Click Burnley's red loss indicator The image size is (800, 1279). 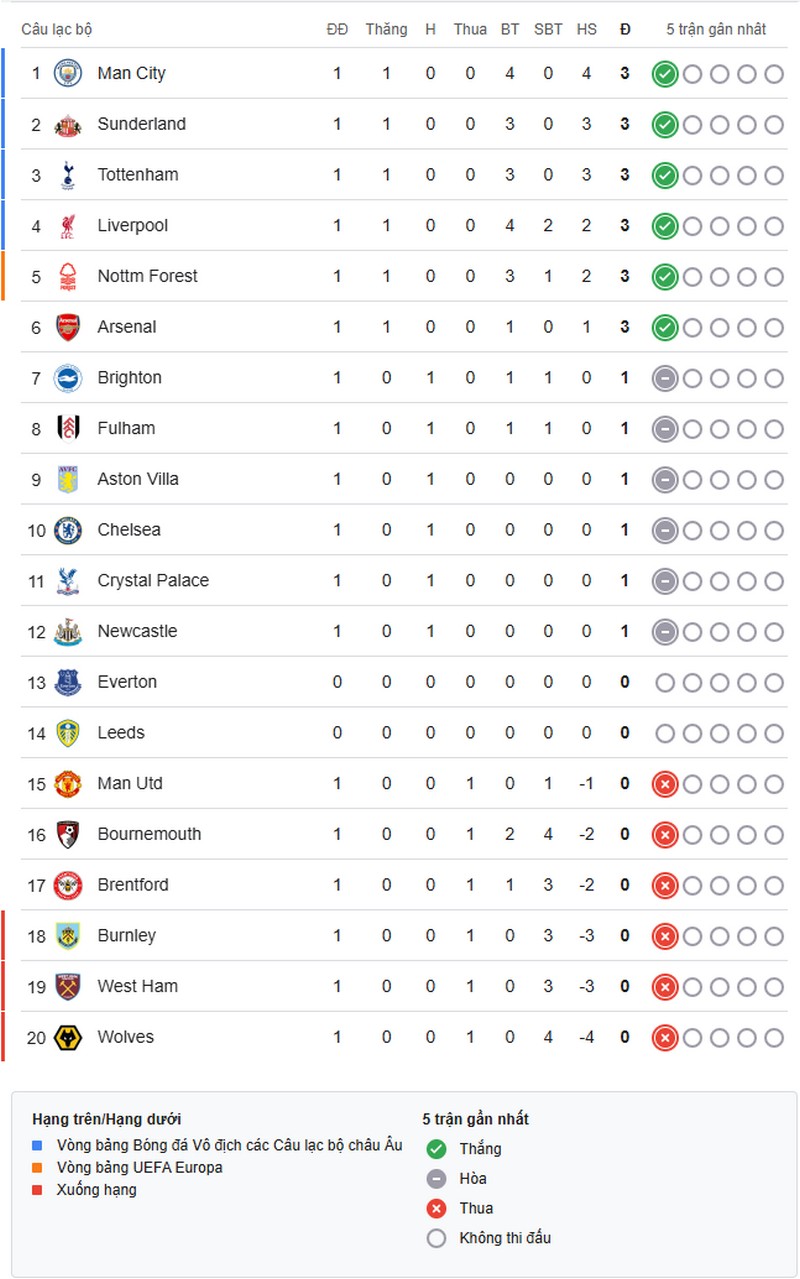665,936
